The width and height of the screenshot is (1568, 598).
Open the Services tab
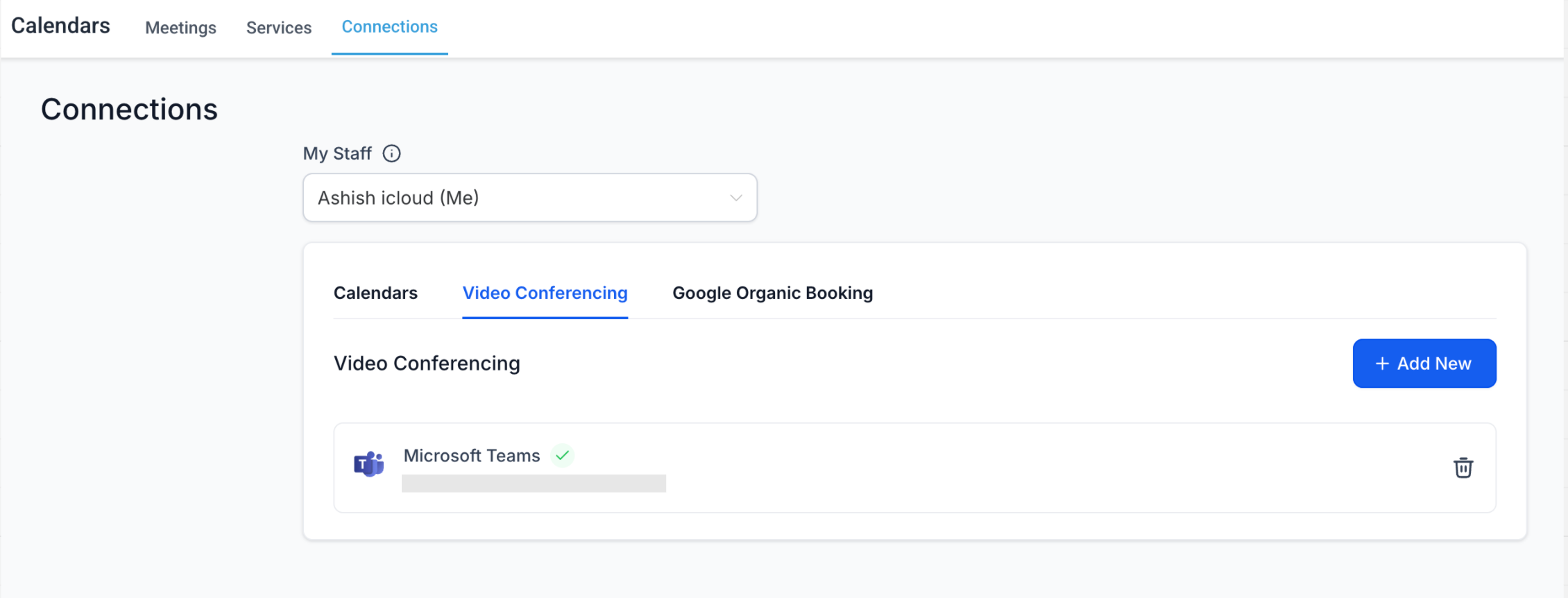(279, 28)
